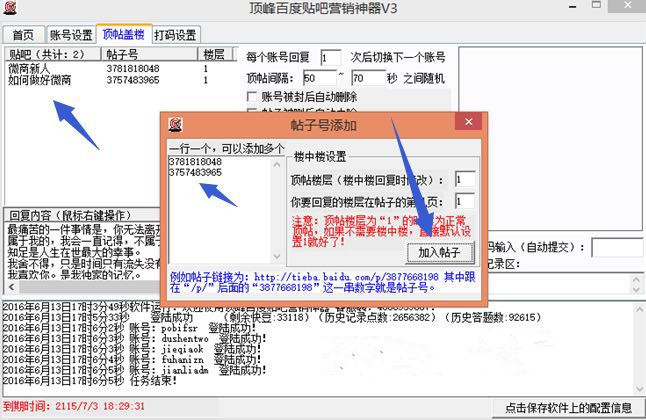Image resolution: width=646 pixels, height=420 pixels.
Task: Click the 任务结束 log line
Action: 90,380
